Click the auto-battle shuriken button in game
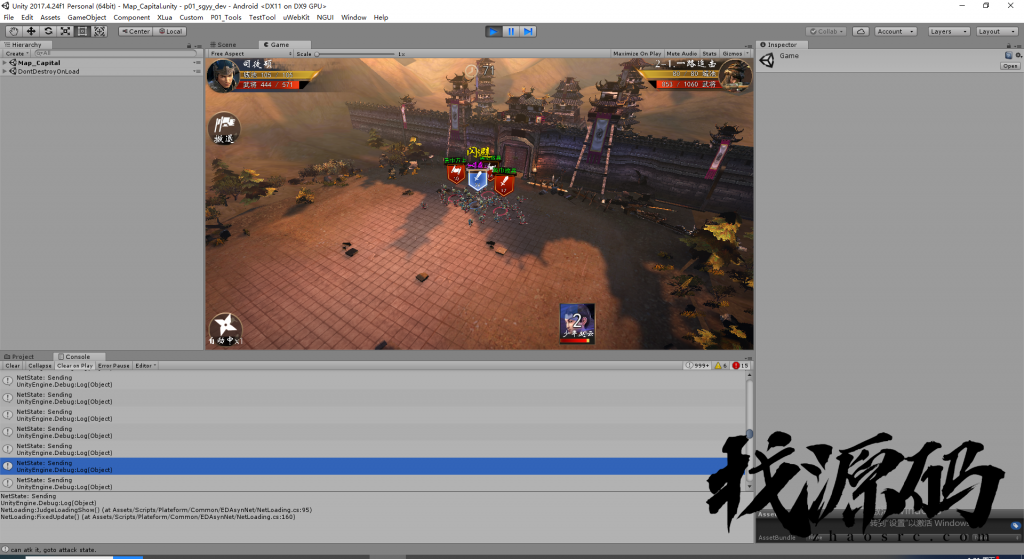This screenshot has width=1024, height=559. coord(225,328)
